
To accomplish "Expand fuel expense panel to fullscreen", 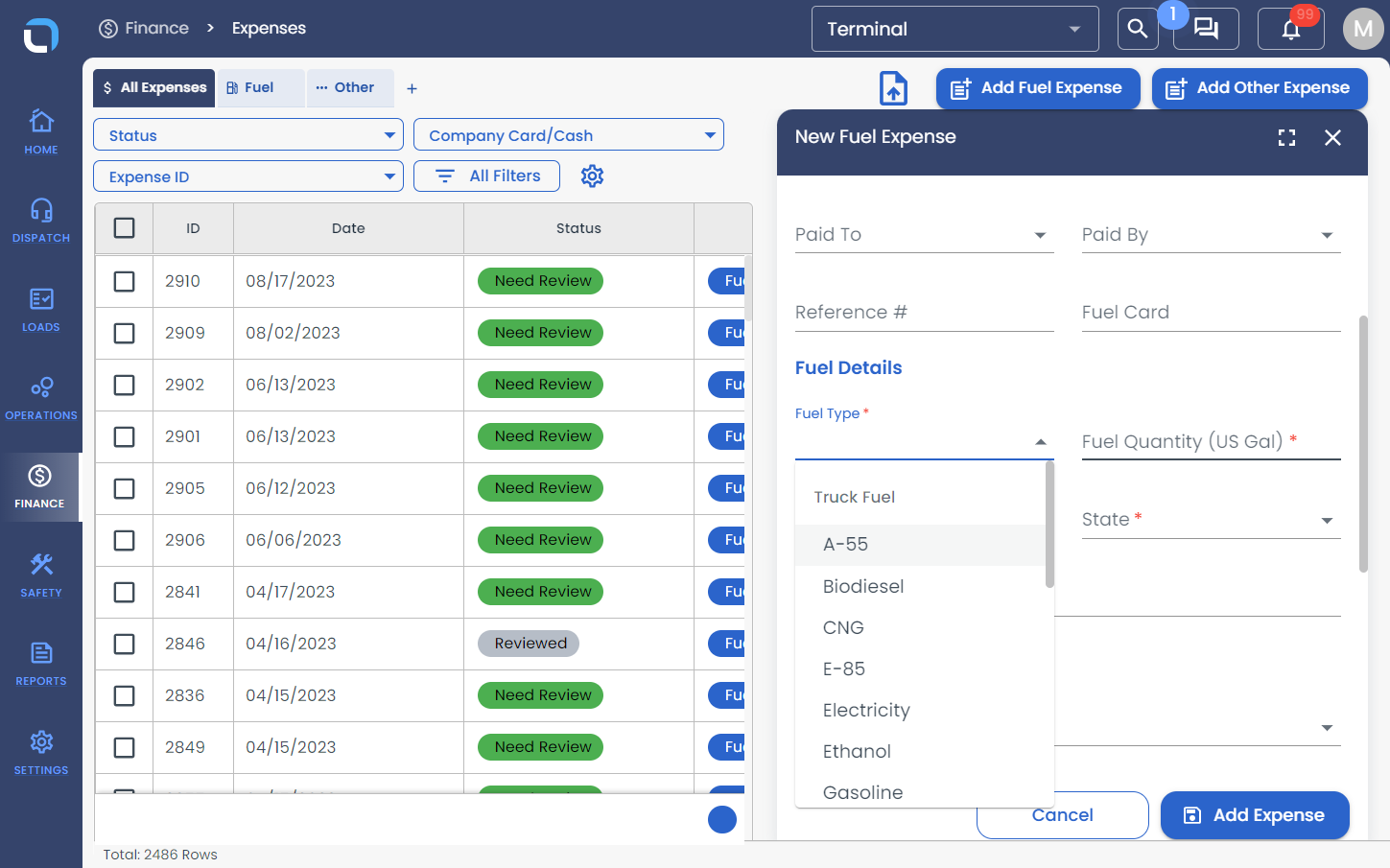I will 1286,138.
